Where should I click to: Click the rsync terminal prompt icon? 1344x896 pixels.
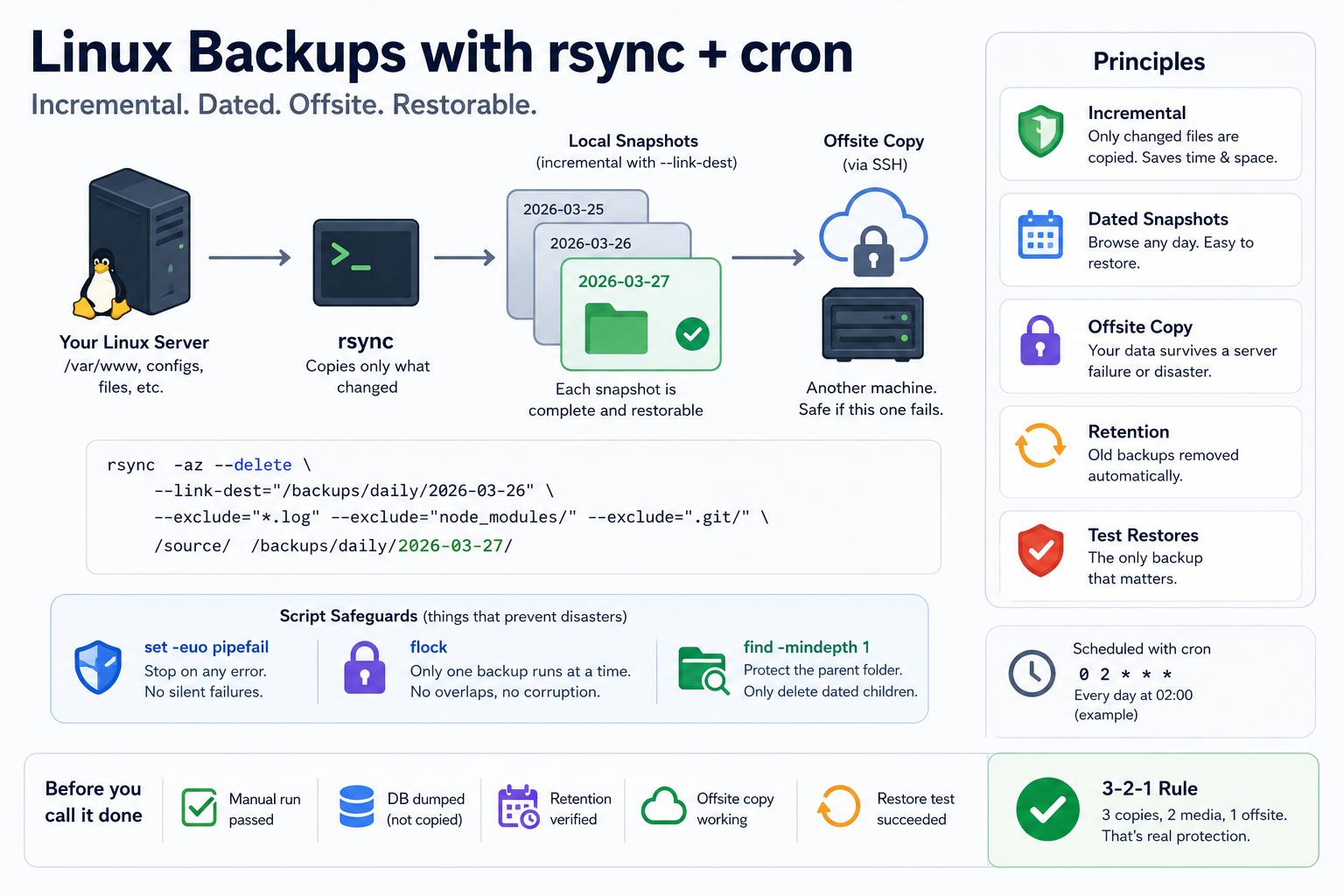[366, 262]
